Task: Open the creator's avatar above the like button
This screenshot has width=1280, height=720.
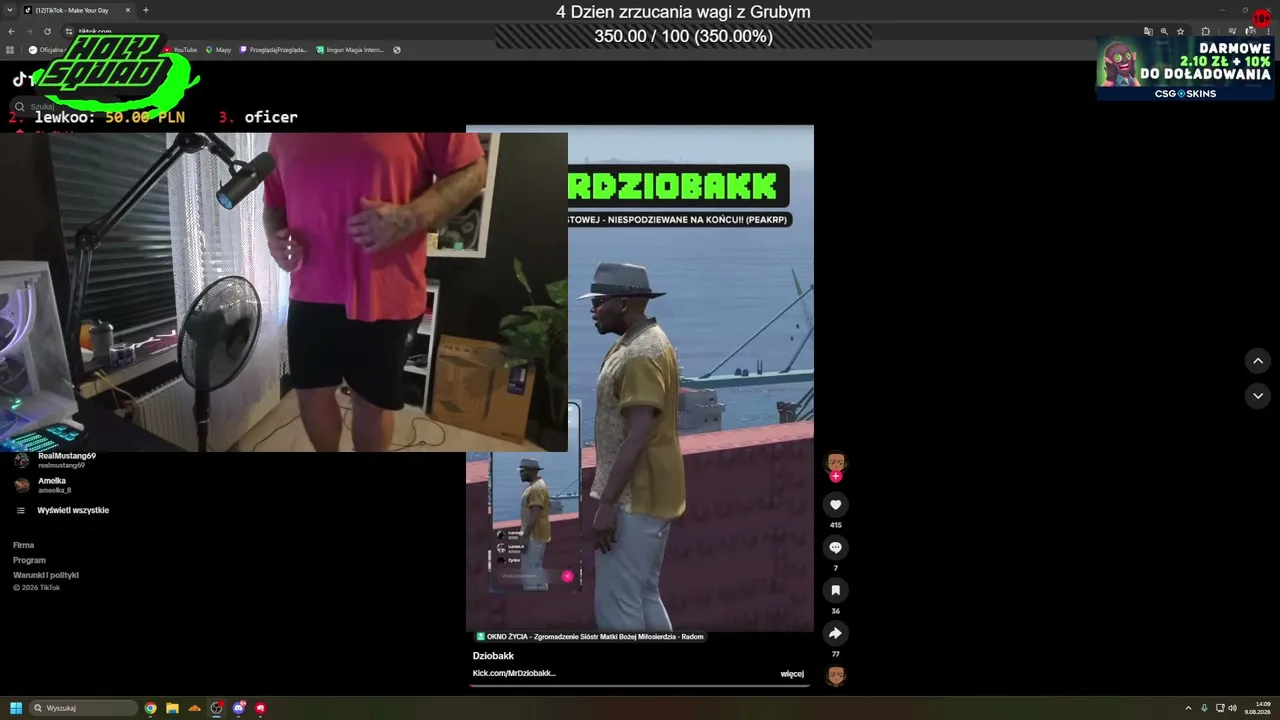Action: pos(836,462)
